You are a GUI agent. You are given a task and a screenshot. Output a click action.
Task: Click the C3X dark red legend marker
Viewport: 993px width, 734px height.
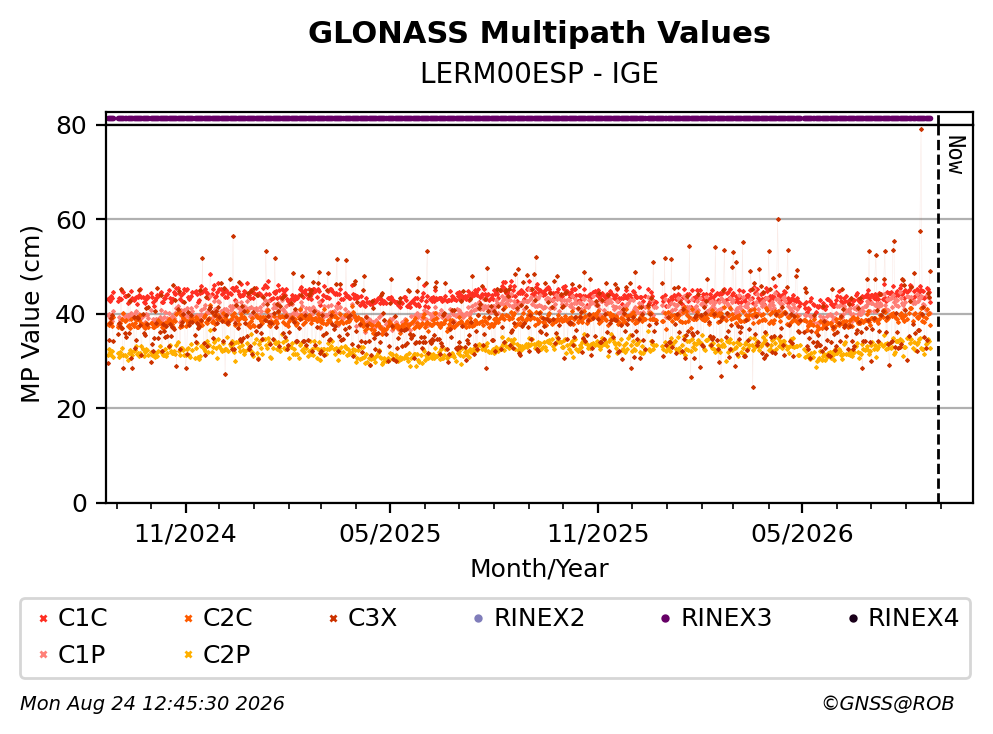333,619
